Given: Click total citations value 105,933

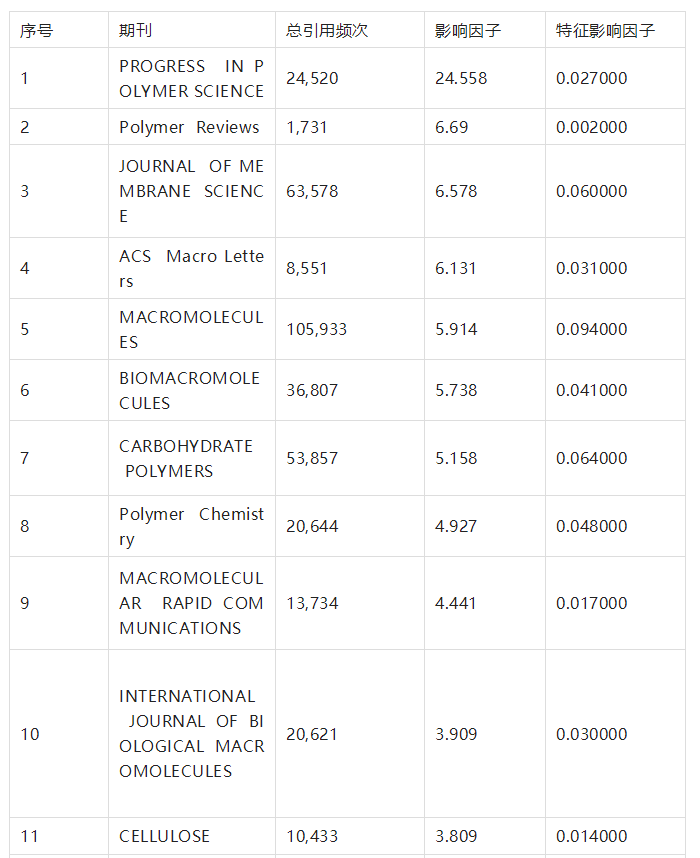Looking at the screenshot, I should (316, 329).
